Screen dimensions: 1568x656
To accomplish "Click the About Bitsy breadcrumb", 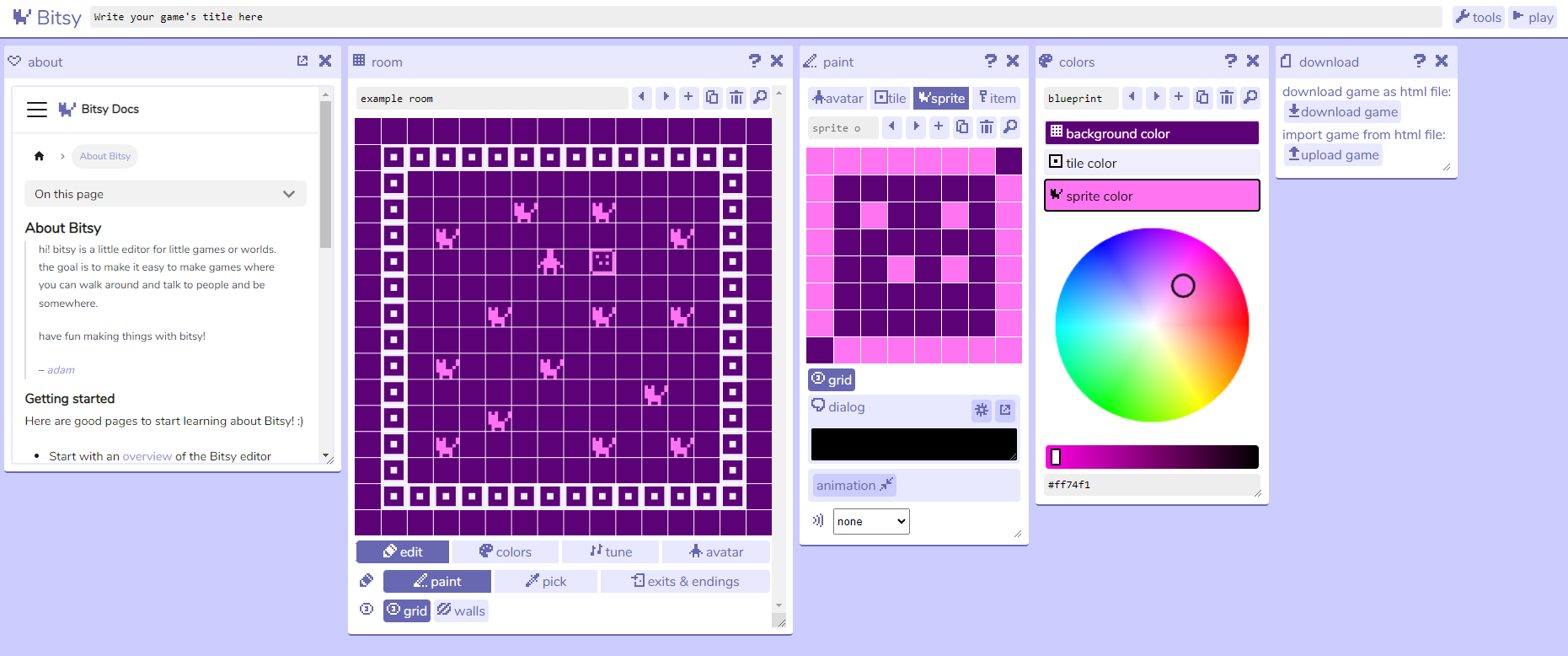I will [x=105, y=156].
